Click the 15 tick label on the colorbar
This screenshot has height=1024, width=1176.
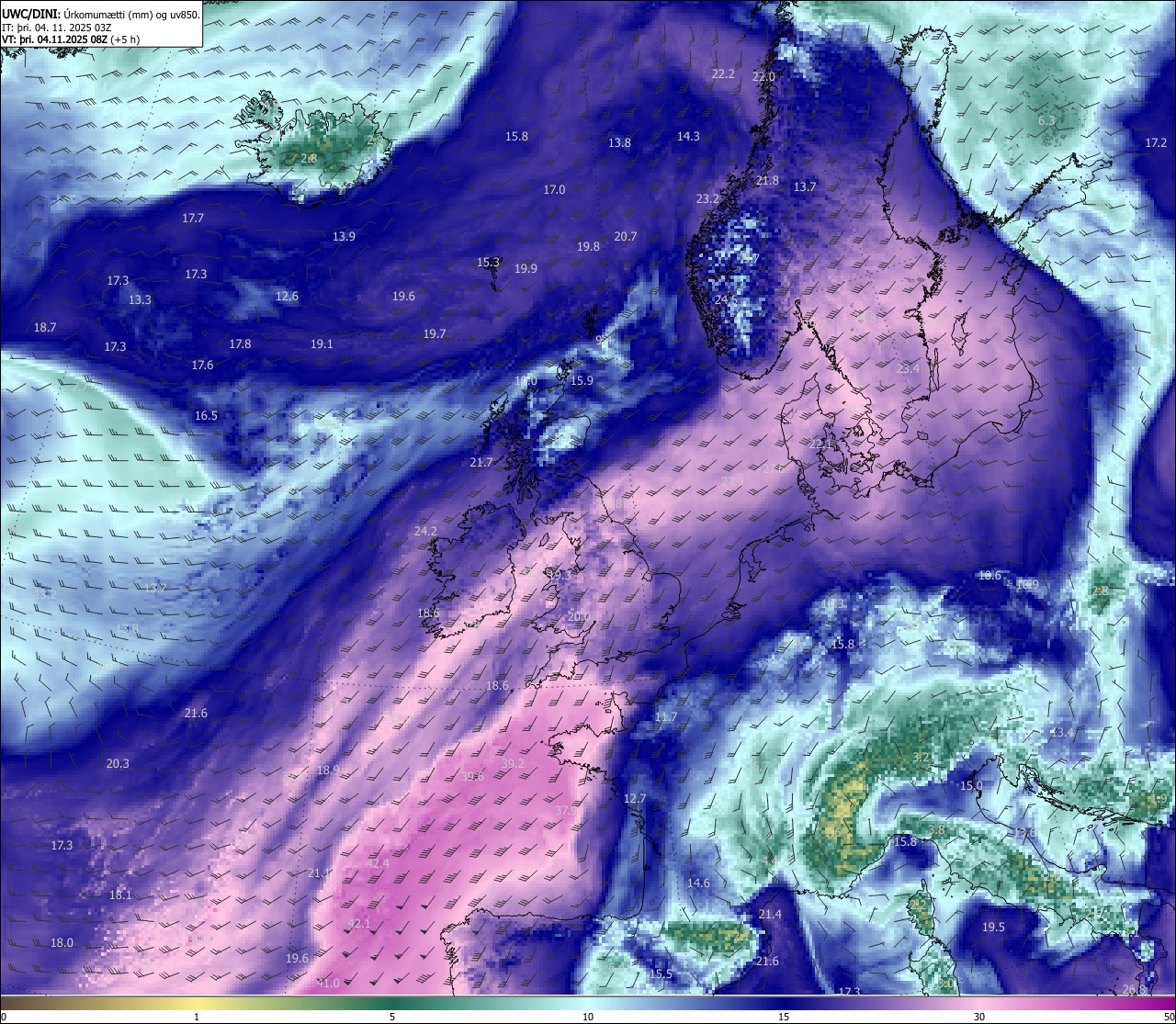784,1017
